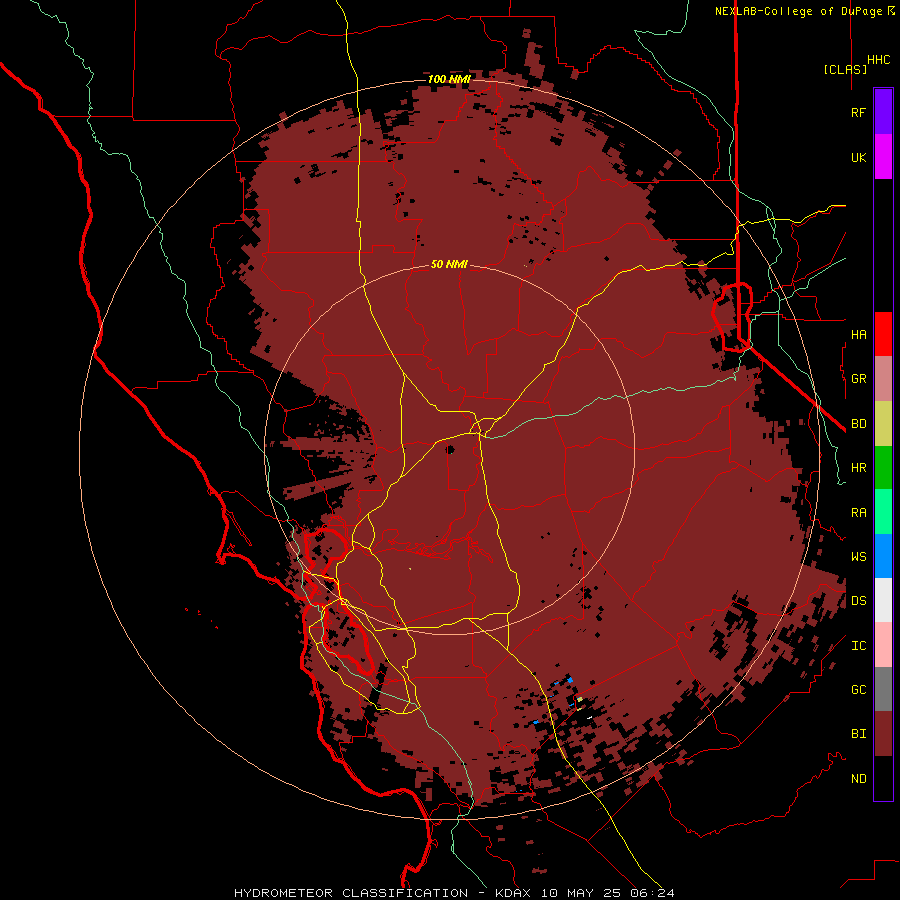The width and height of the screenshot is (900, 900).
Task: Click the NEXLAB-College of DuPage credit text
Action: [798, 11]
